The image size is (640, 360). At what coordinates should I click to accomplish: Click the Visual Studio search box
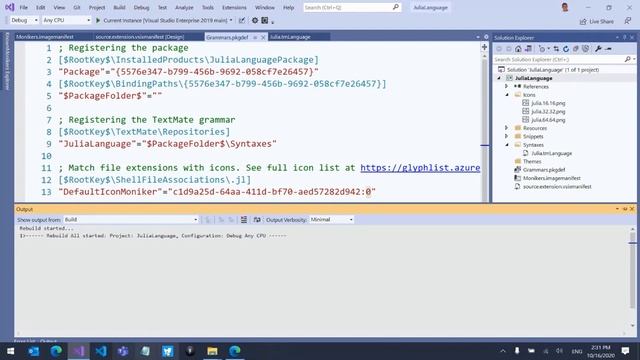click(x=352, y=7)
